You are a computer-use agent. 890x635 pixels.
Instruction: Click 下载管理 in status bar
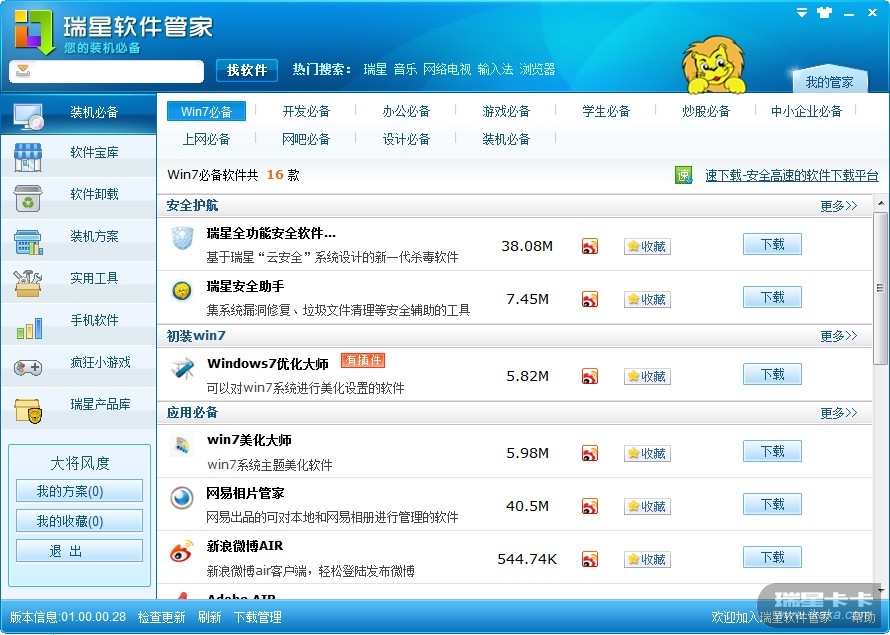pos(258,617)
